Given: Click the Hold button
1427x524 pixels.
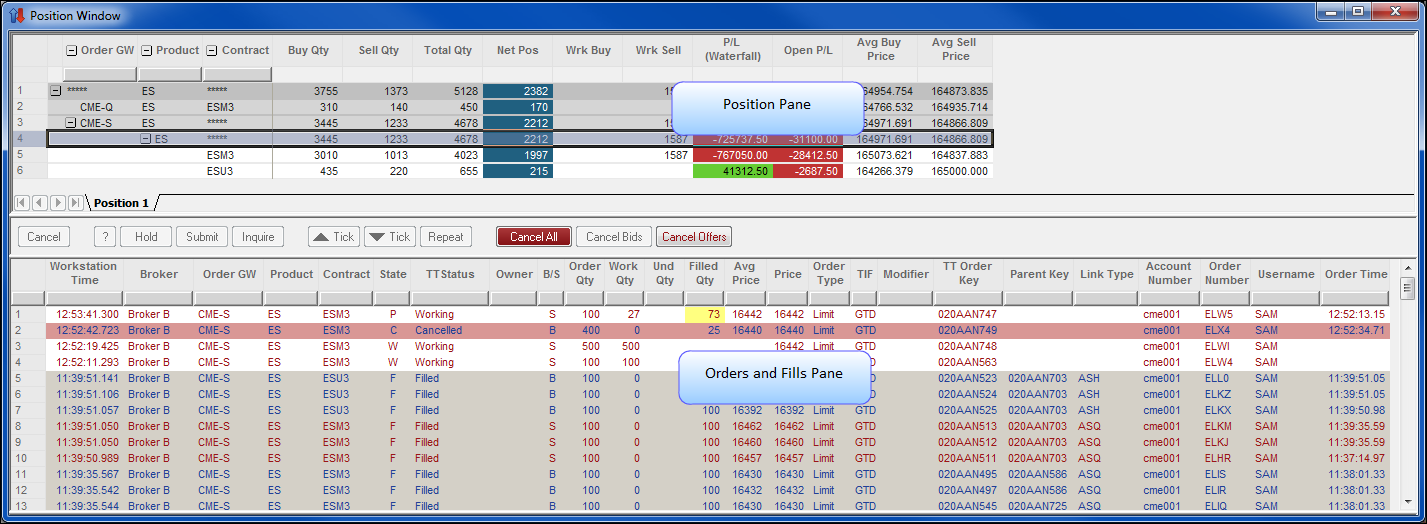Looking at the screenshot, I should point(146,237).
